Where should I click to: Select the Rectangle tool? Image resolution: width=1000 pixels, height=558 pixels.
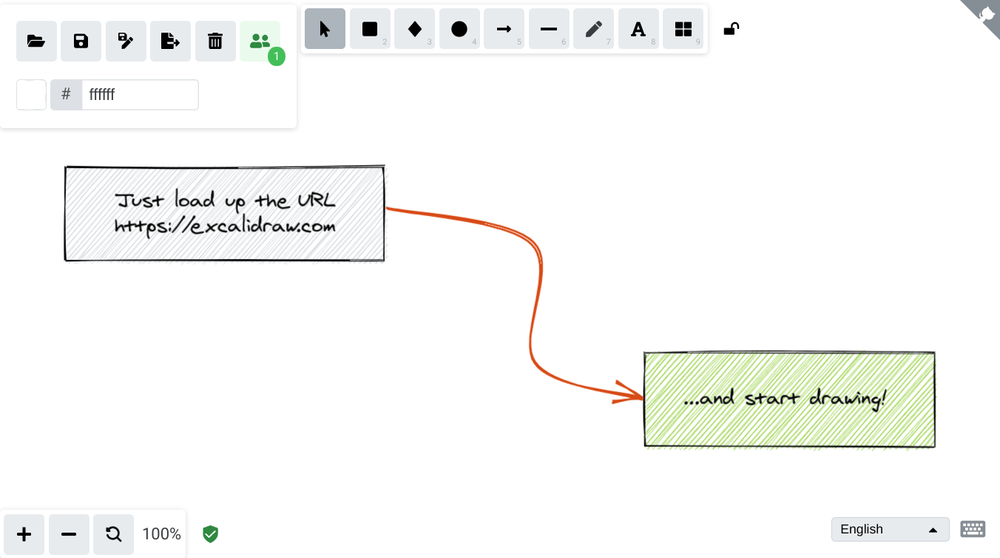coord(370,29)
